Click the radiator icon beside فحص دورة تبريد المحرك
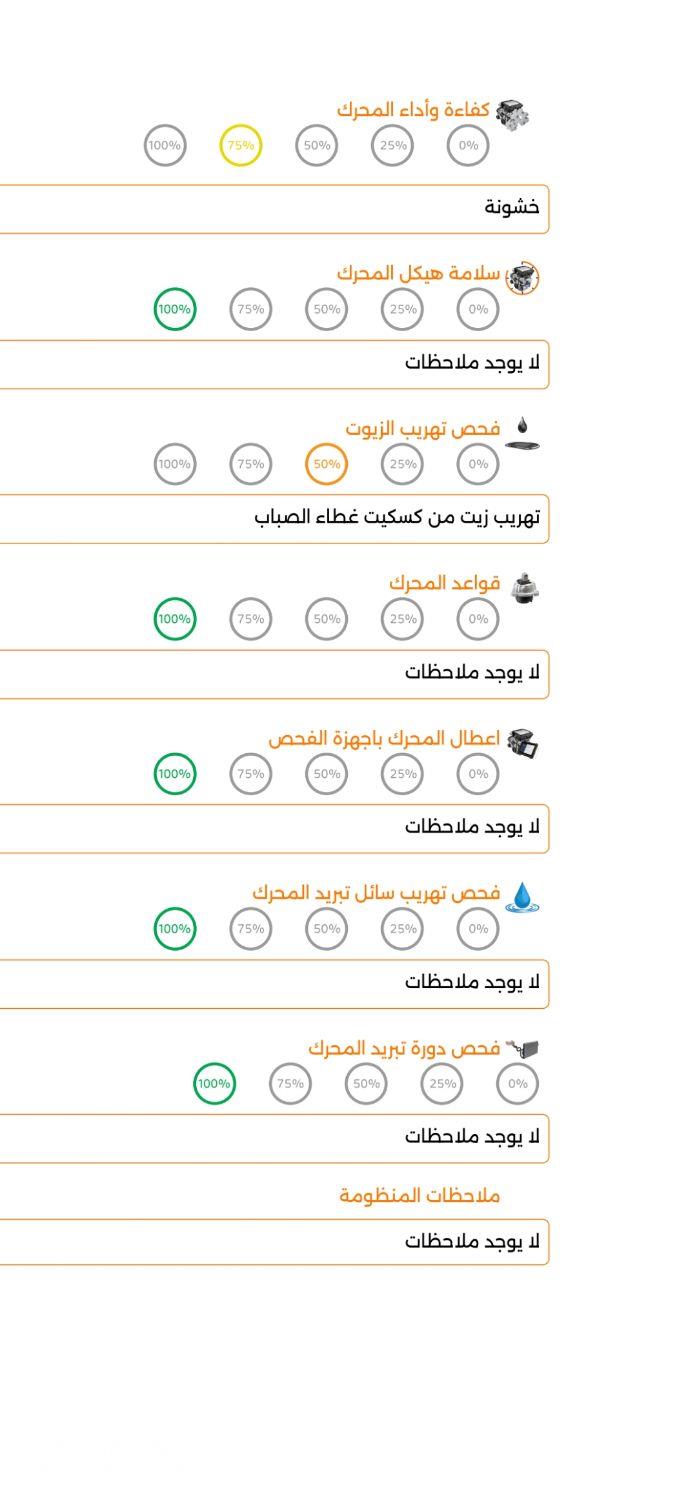This screenshot has height=1500, width=697. pos(524,1048)
